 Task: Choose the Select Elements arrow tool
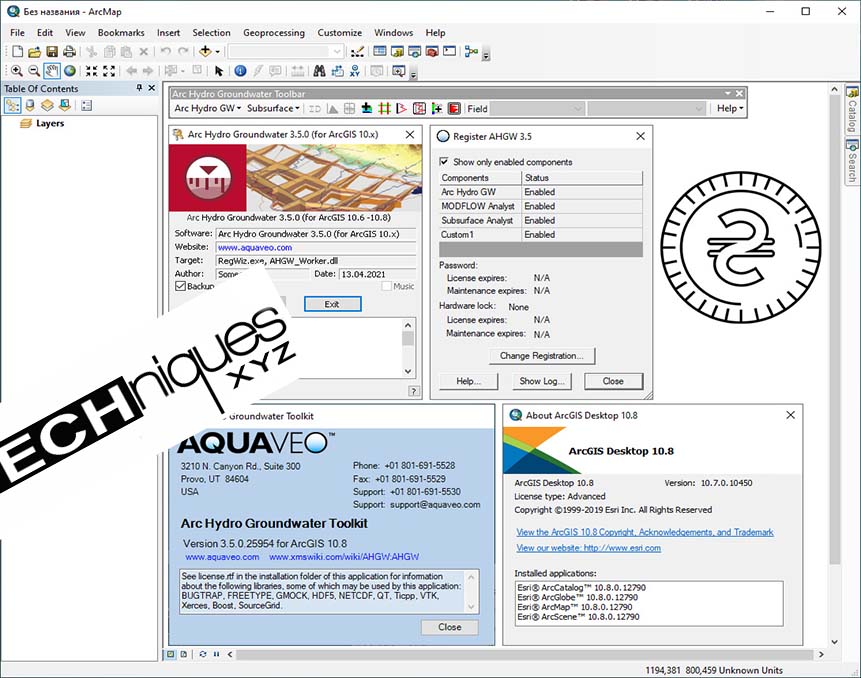tap(219, 71)
